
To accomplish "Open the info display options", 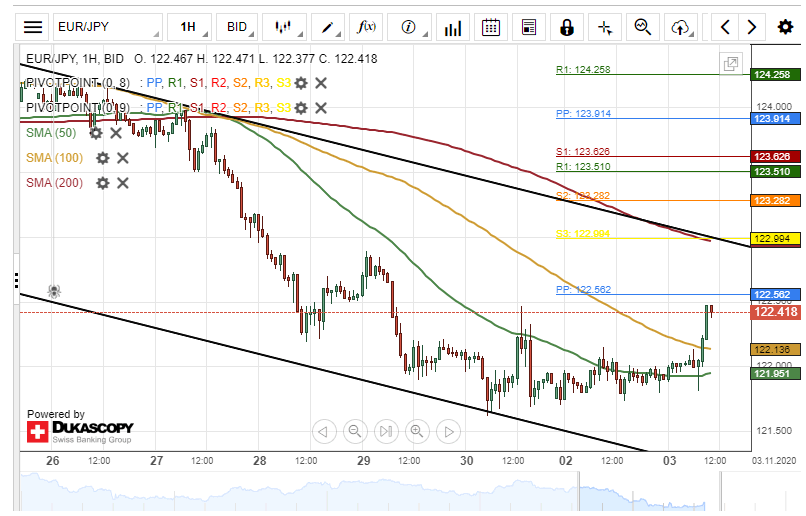I will point(409,27).
